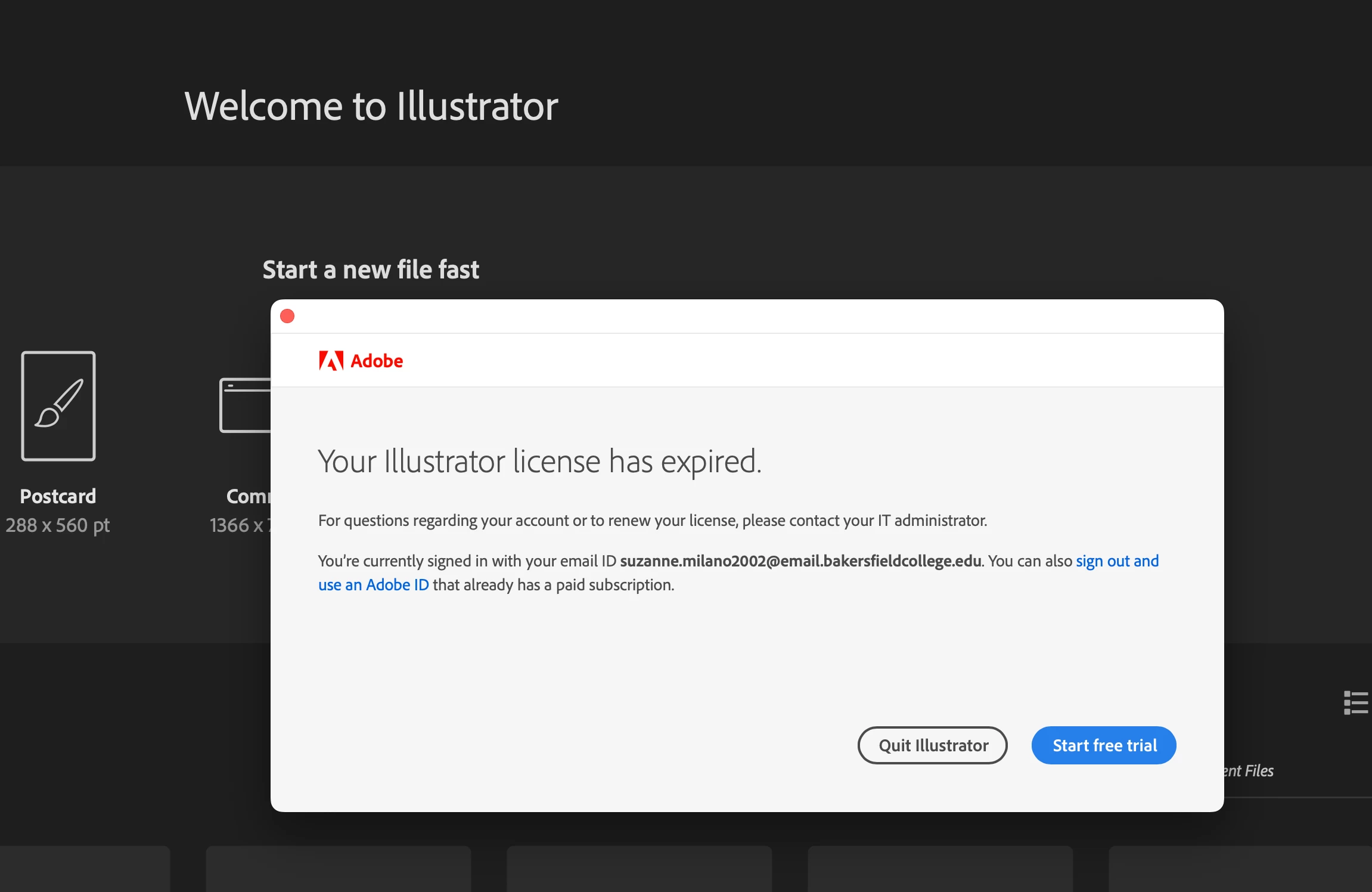Click the 288 x 560 pt dimensions text

[58, 525]
